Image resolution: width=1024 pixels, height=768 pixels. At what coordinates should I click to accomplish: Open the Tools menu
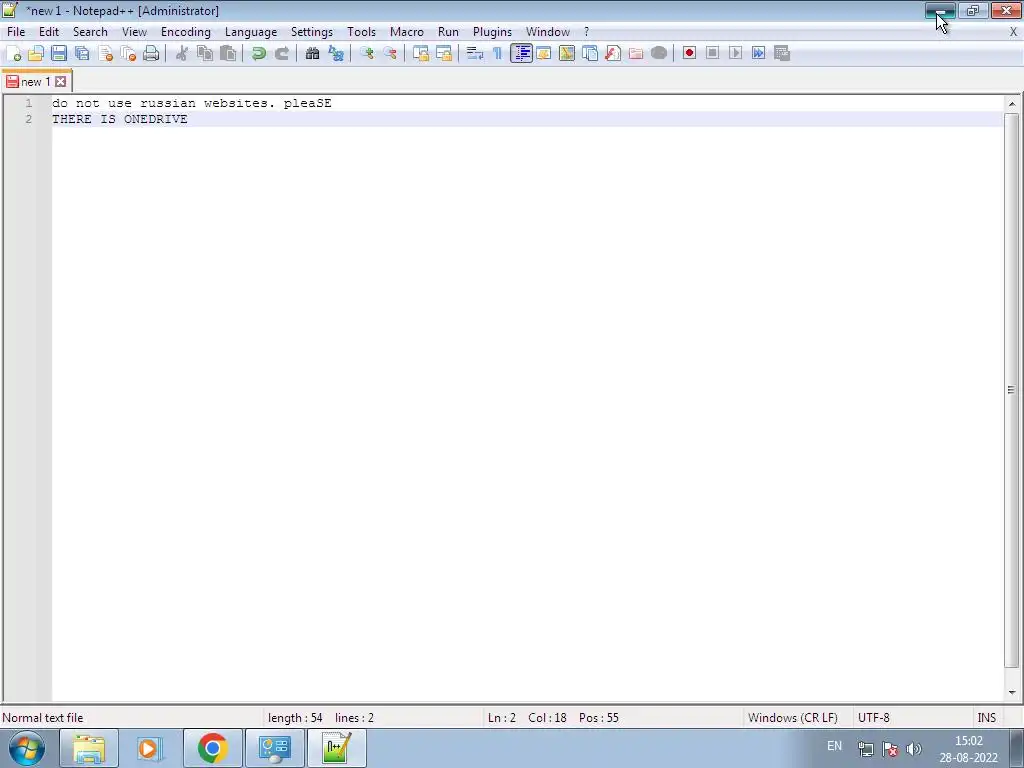coord(361,32)
